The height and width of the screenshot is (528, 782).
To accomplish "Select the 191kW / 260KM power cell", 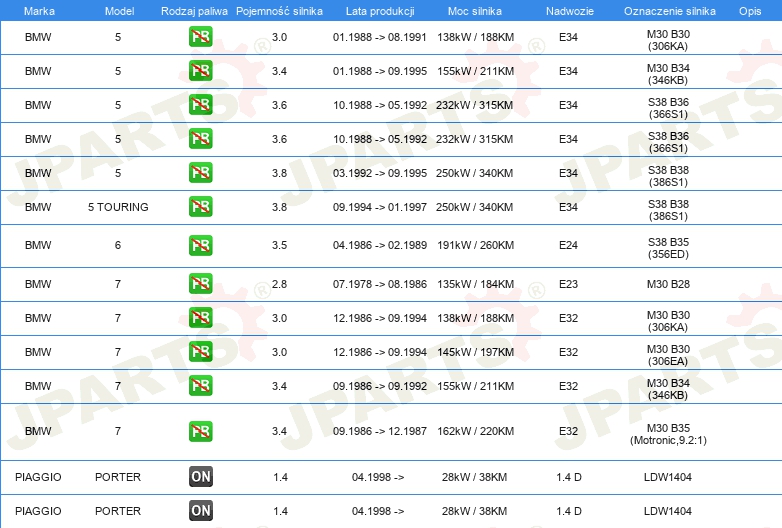I will point(475,245).
